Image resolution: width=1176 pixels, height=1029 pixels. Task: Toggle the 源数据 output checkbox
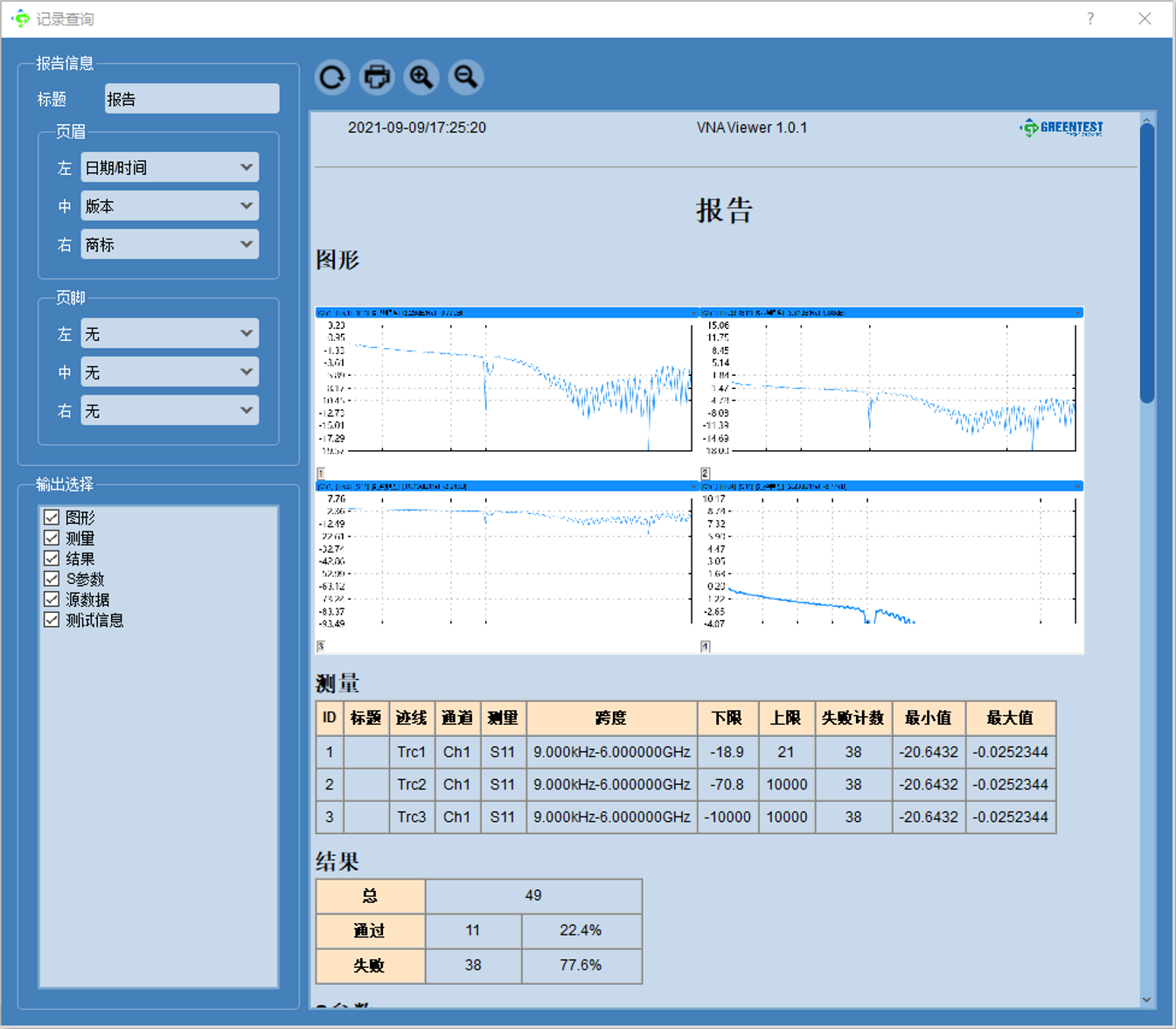[x=52, y=600]
